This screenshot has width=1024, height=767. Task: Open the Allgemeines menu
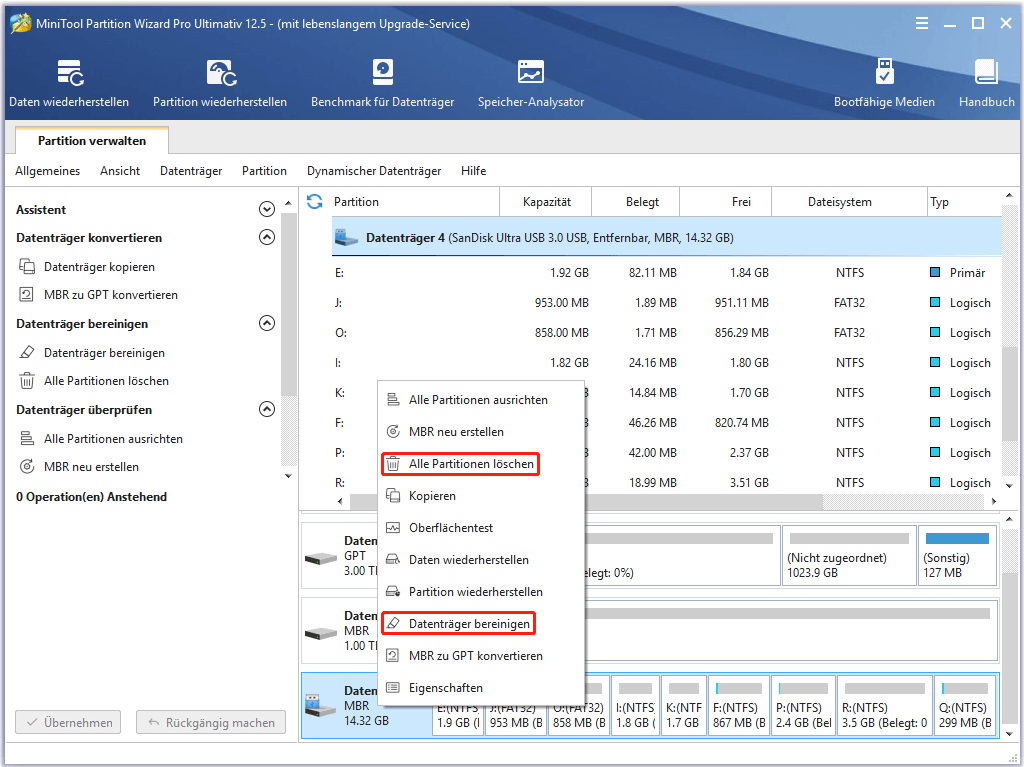tap(48, 171)
